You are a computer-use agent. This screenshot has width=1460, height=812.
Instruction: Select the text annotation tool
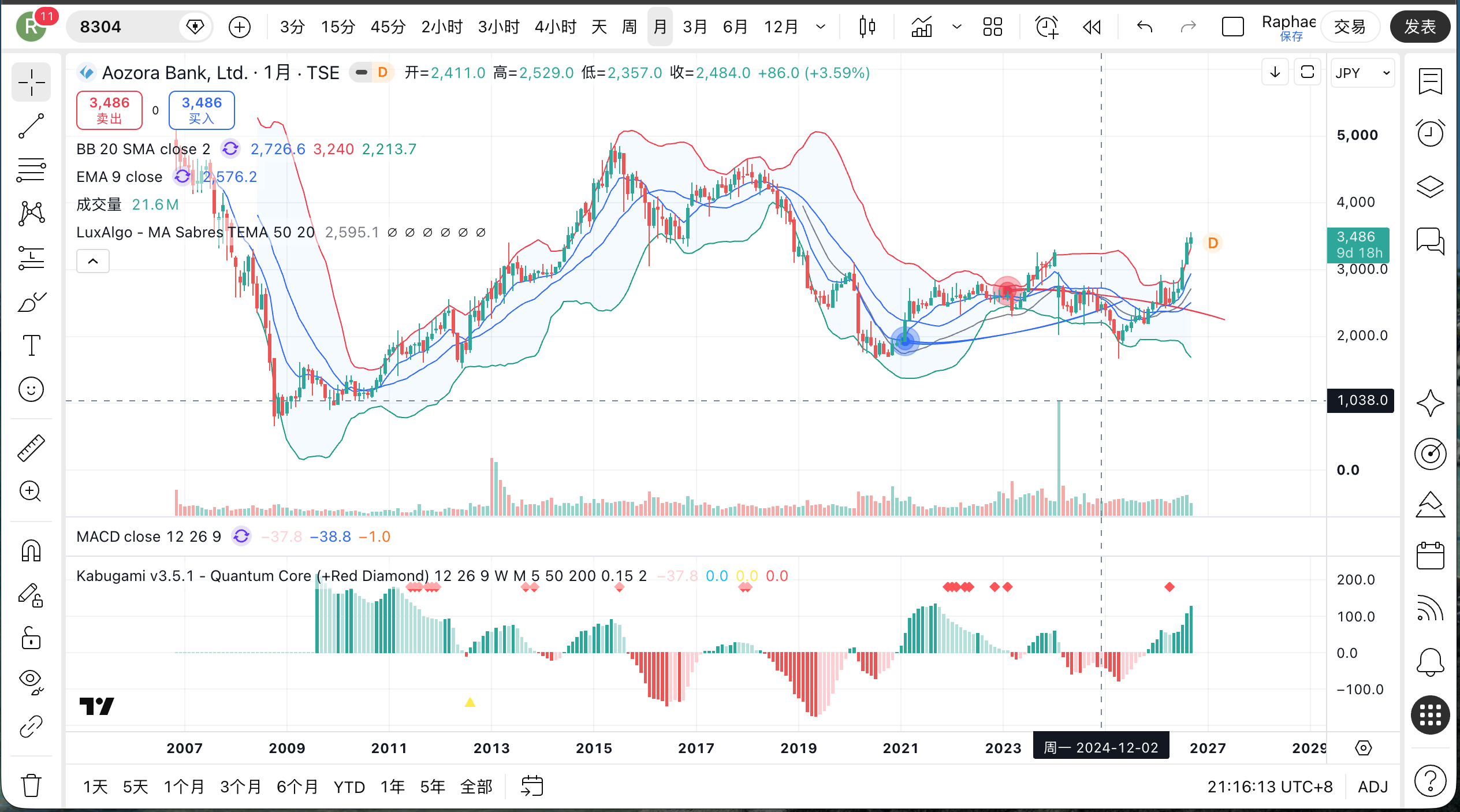click(31, 345)
